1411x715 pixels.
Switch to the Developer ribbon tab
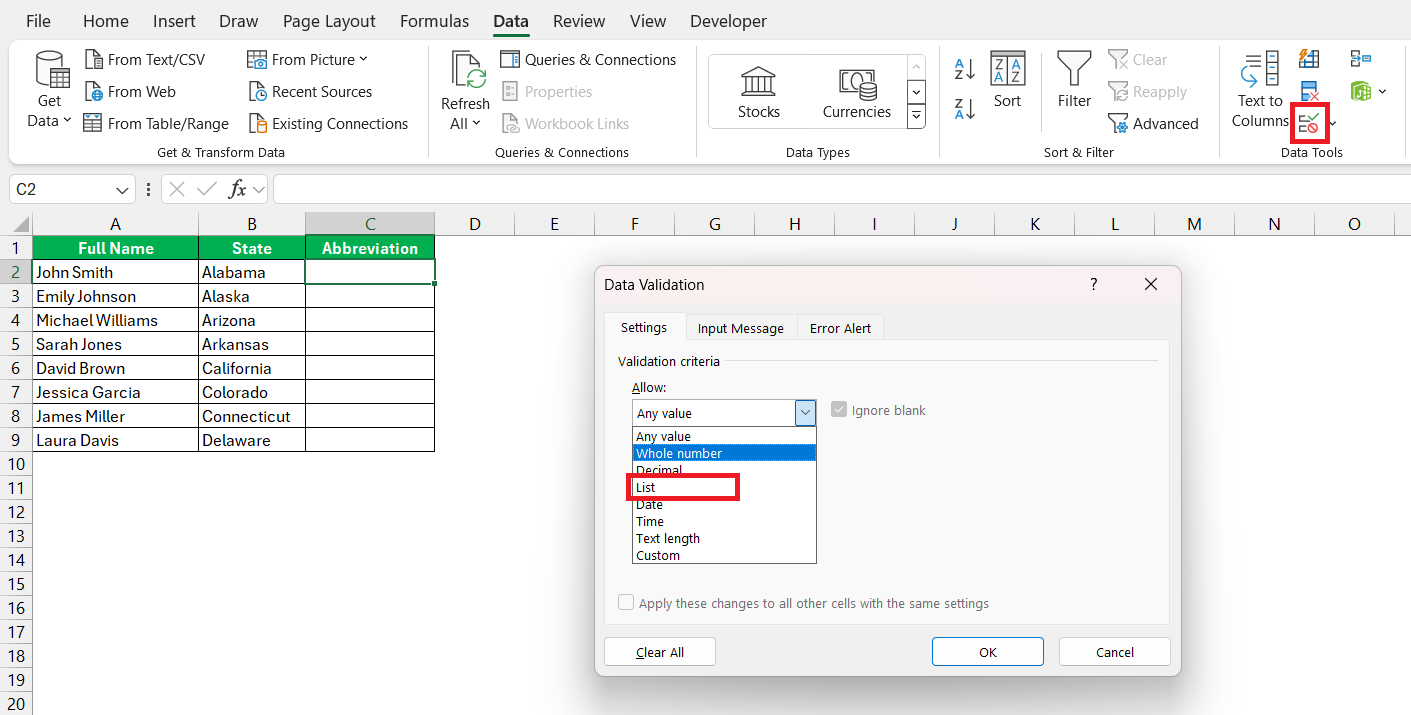729,21
